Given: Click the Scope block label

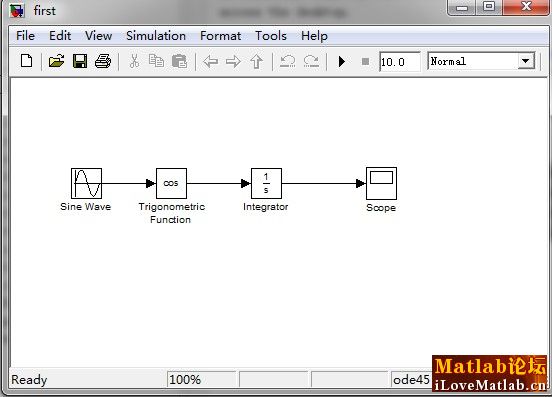Looking at the screenshot, I should tap(381, 208).
